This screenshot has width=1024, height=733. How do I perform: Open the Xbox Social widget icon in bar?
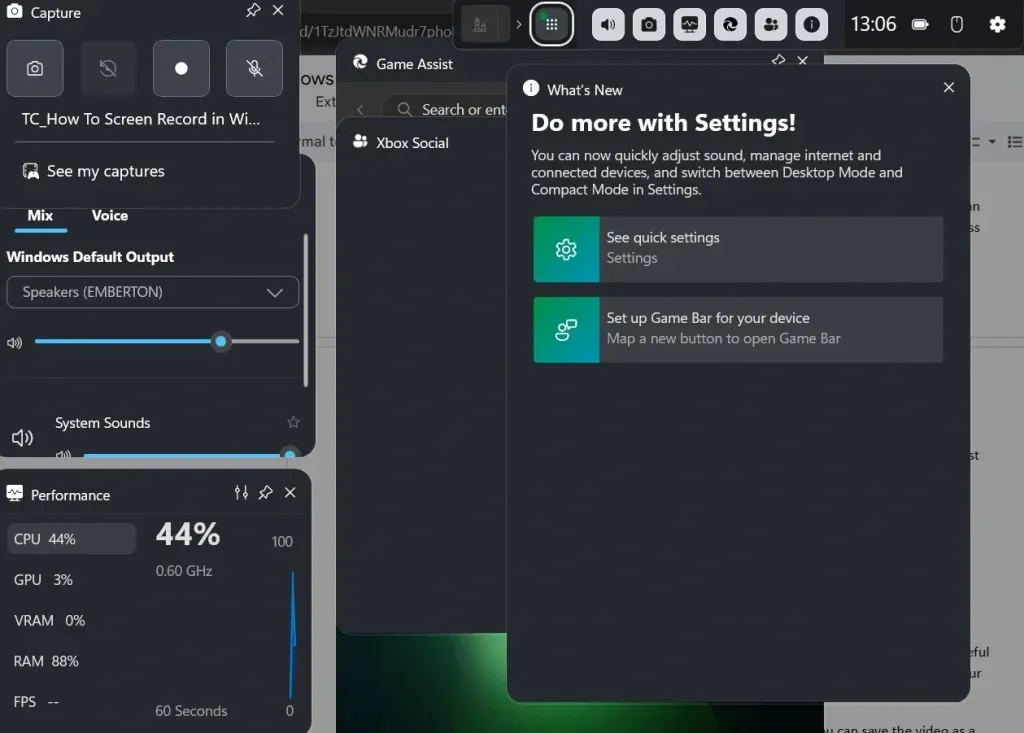pyautogui.click(x=771, y=24)
